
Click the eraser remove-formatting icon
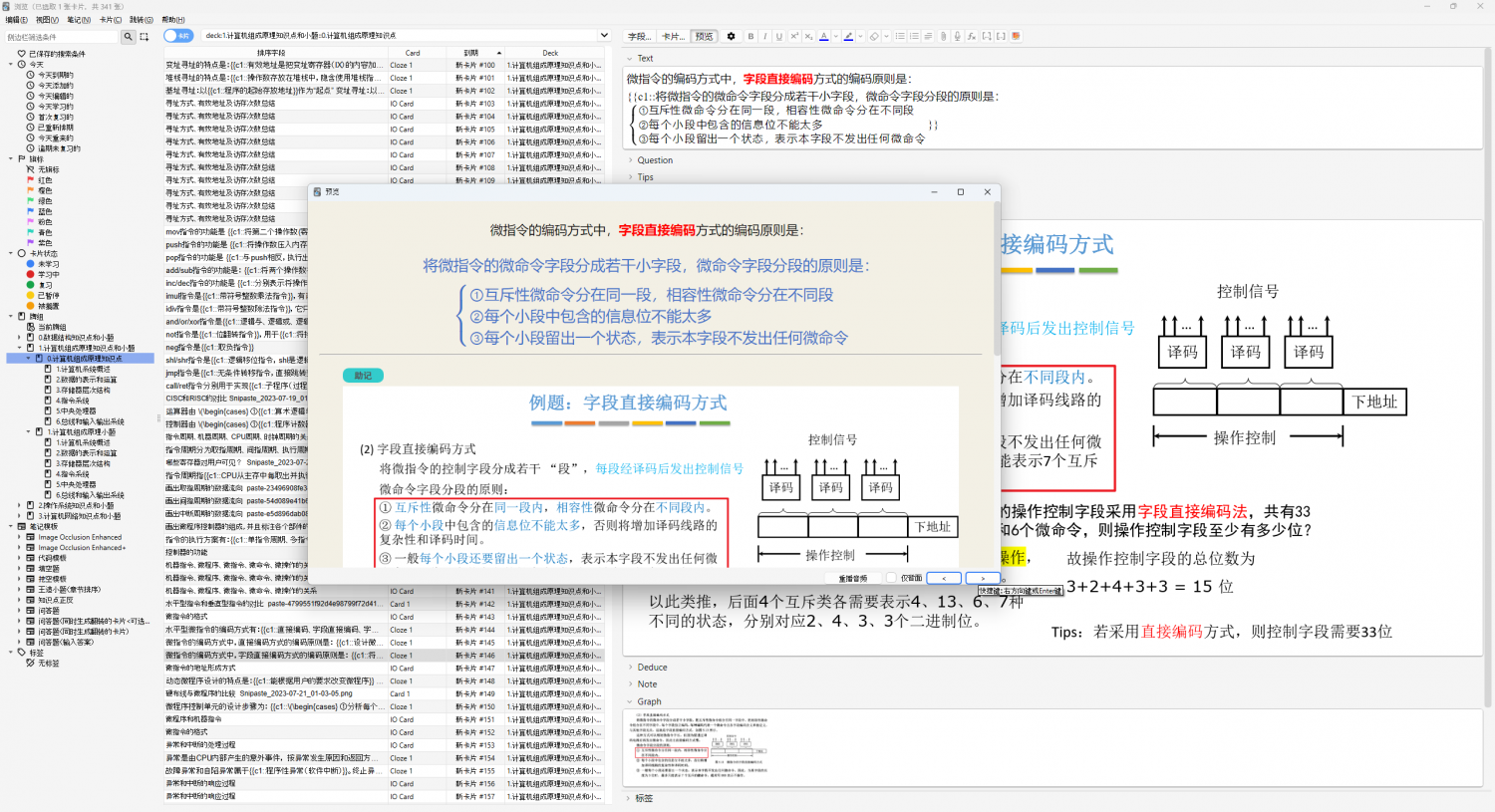(x=874, y=36)
